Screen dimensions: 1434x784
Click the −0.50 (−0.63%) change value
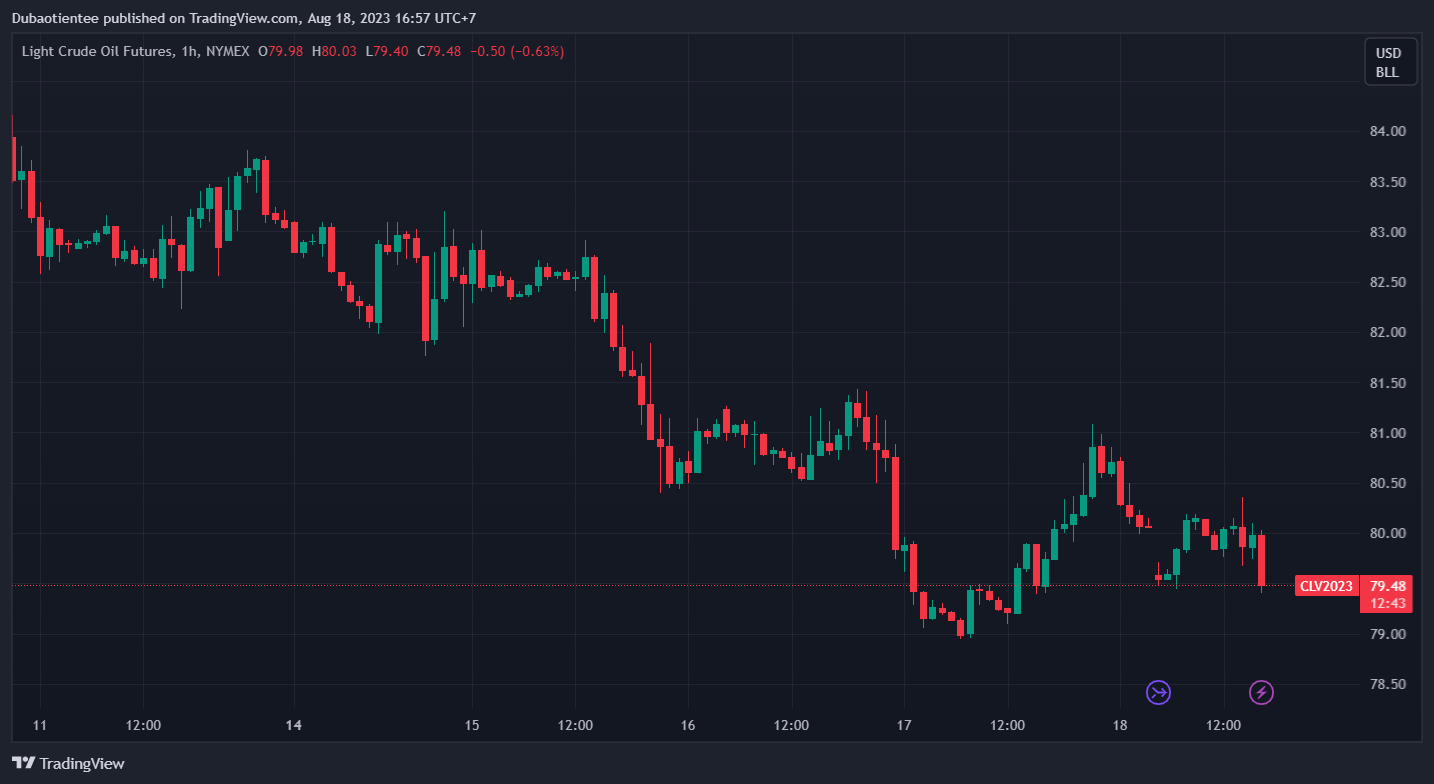point(517,51)
